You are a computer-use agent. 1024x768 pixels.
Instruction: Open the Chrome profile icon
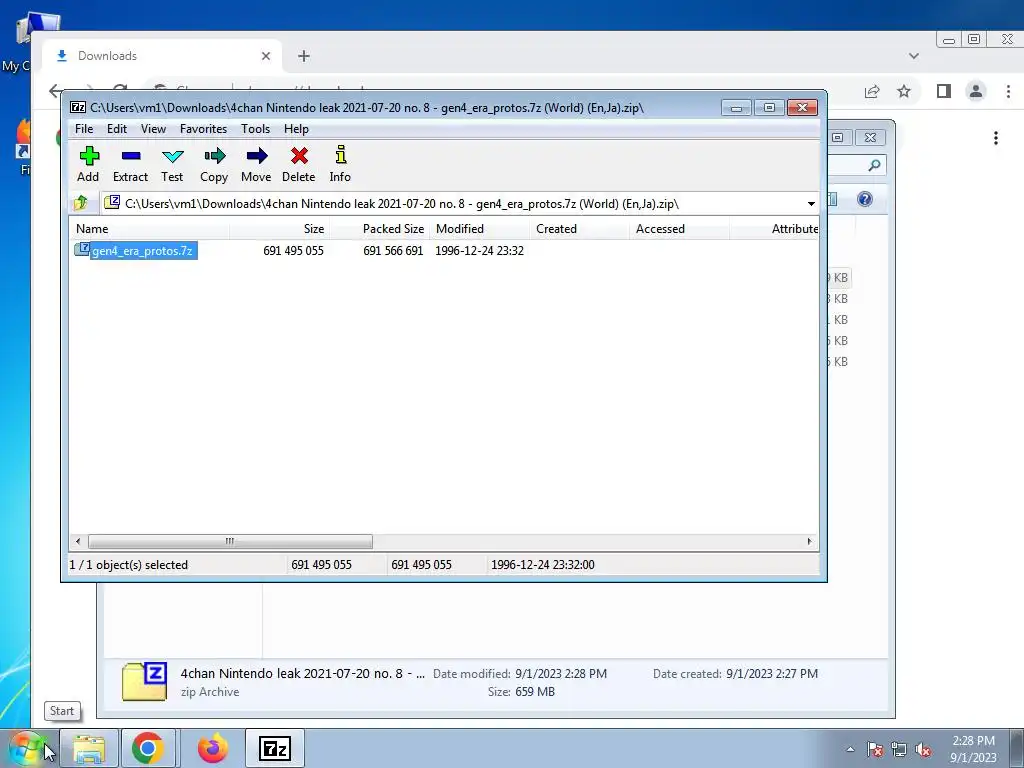[976, 91]
